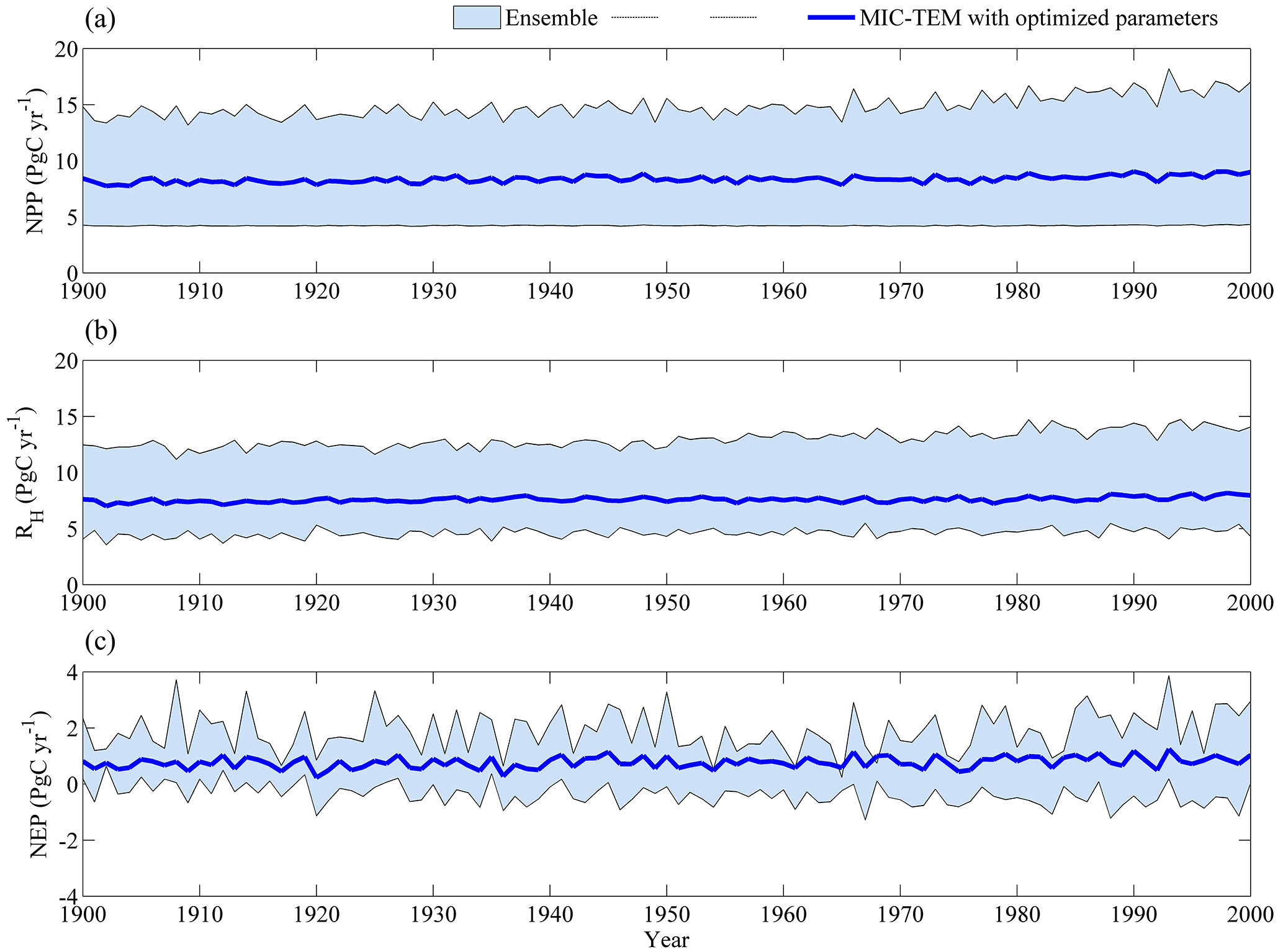
Task: Click the thick blue MIC-TEM legend line
Action: (x=831, y=17)
